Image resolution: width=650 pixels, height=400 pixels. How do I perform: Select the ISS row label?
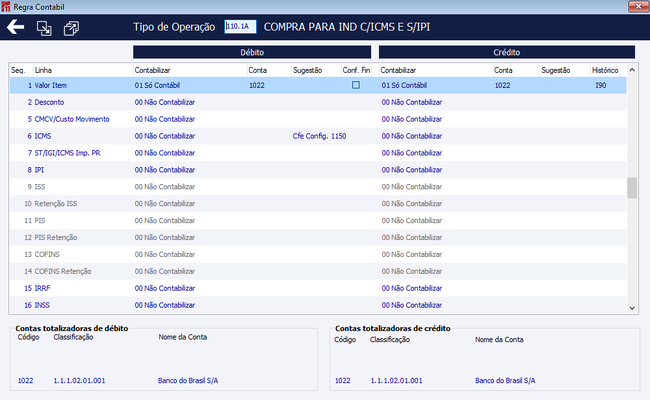coord(40,187)
